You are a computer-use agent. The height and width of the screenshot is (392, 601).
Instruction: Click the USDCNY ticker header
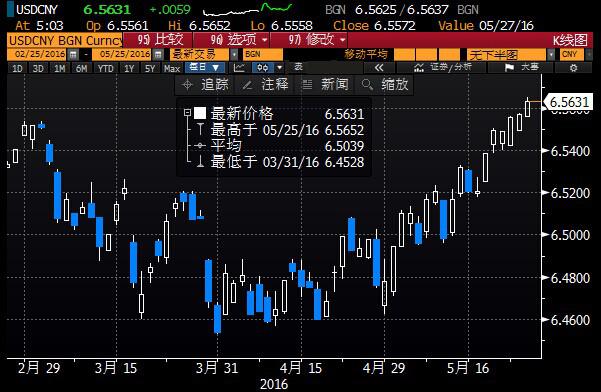[x=37, y=10]
